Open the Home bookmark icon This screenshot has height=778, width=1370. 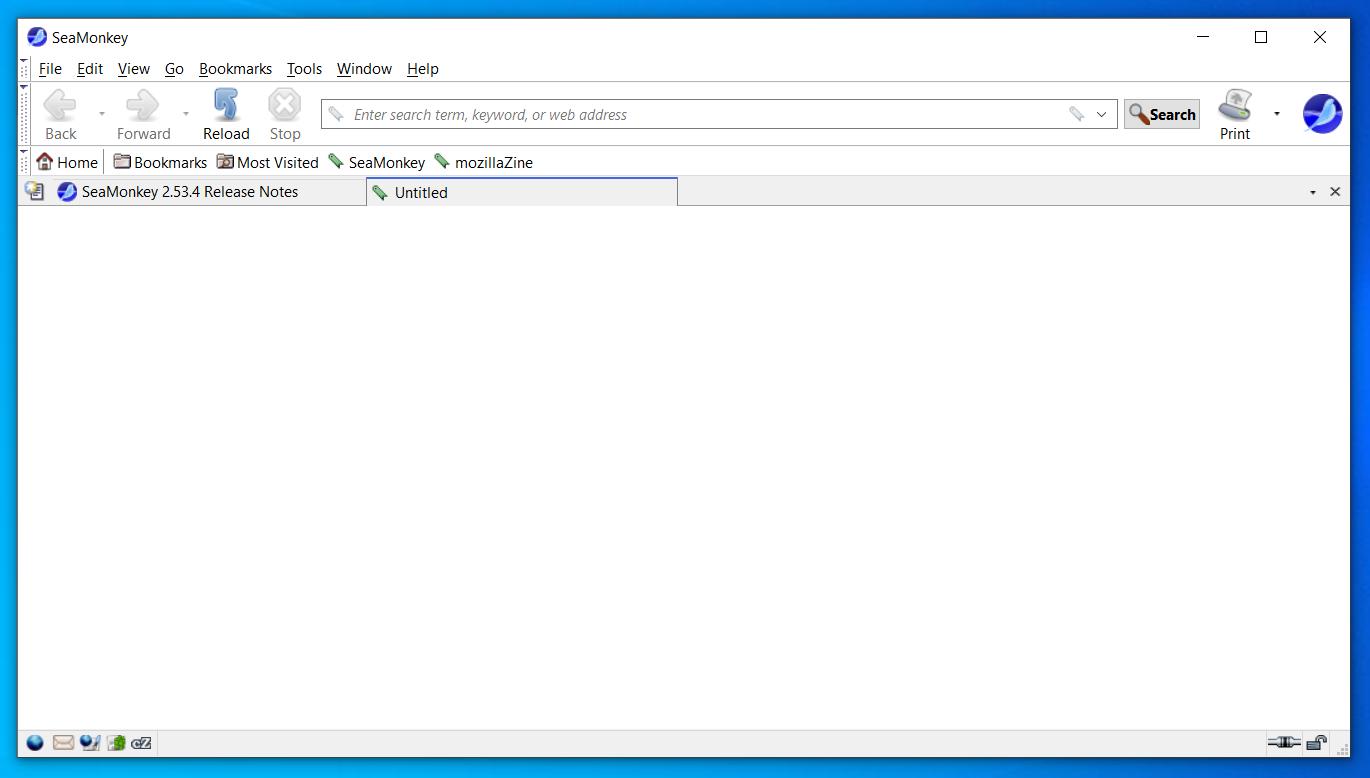67,162
